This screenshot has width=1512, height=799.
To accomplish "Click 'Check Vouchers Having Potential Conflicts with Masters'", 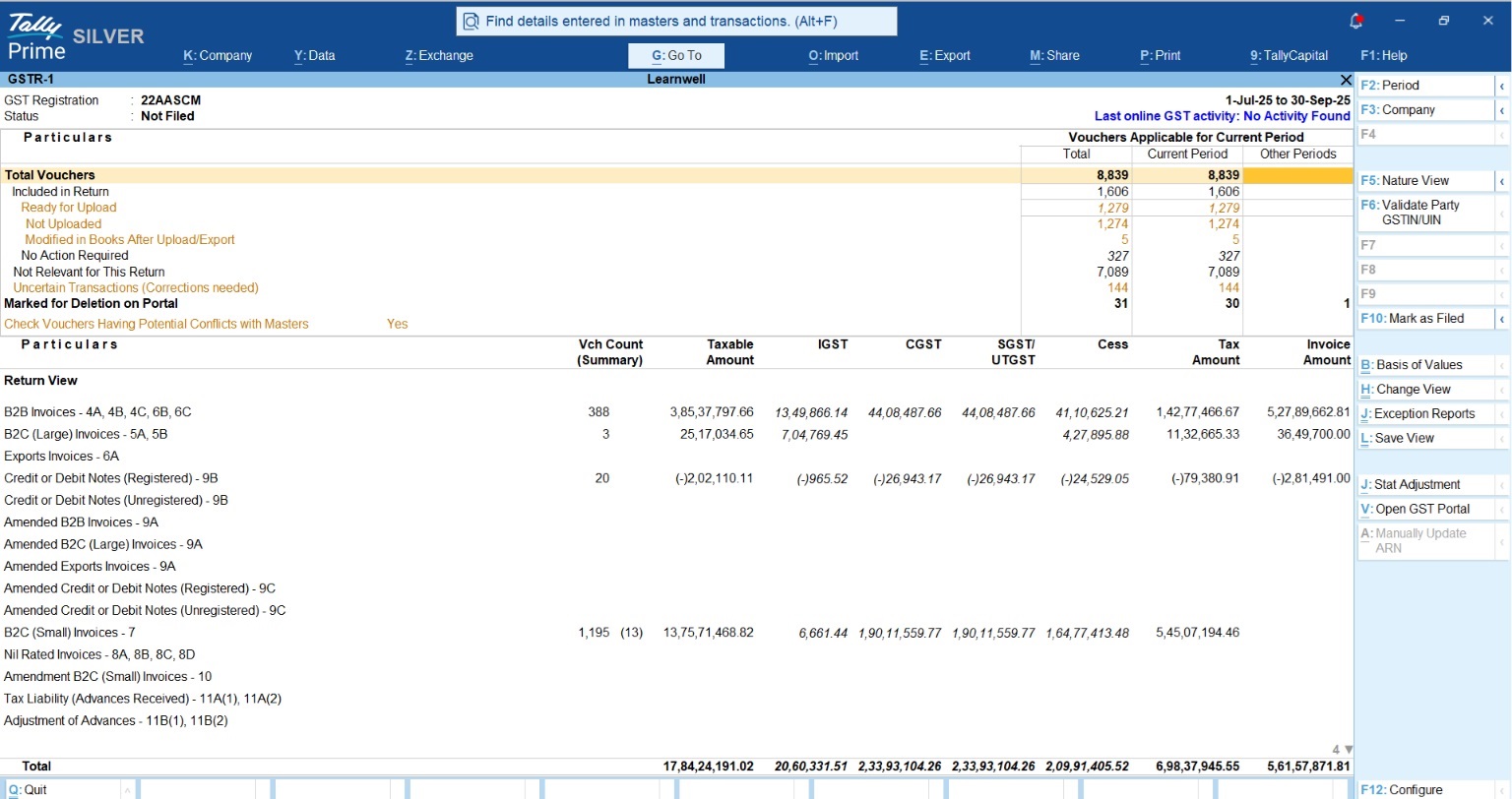I will [x=157, y=324].
